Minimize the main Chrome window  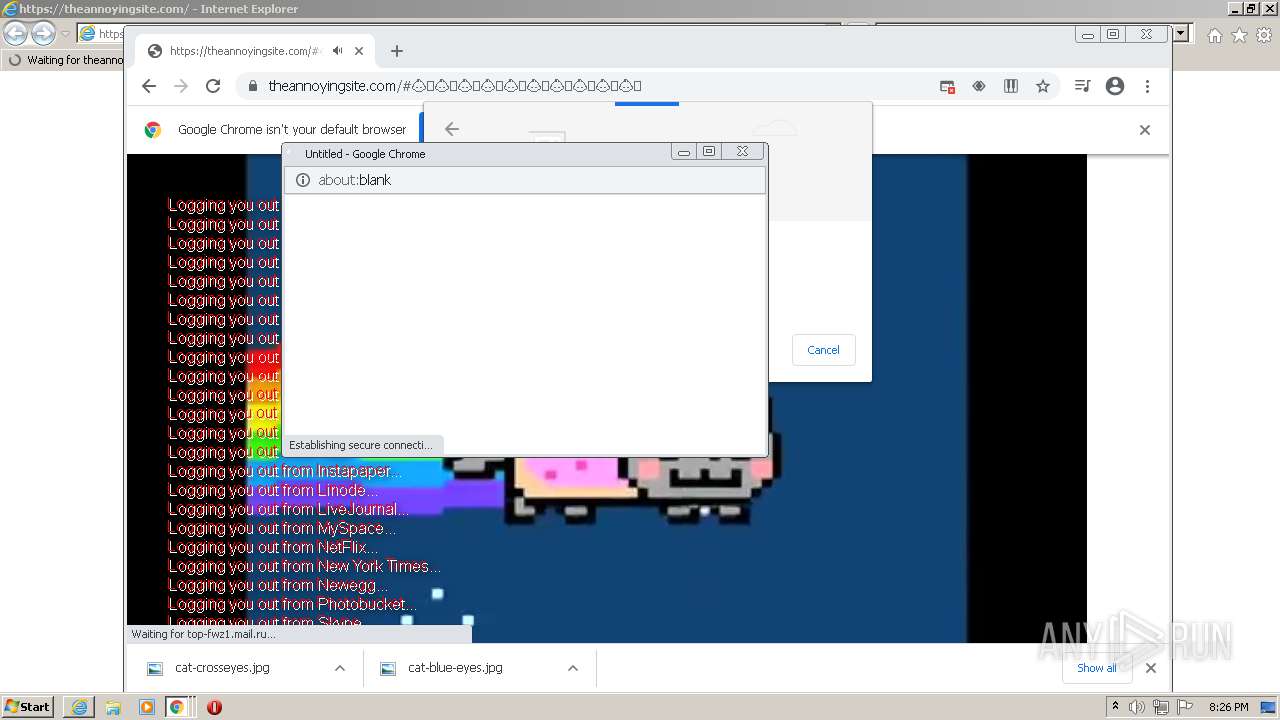click(x=1088, y=34)
